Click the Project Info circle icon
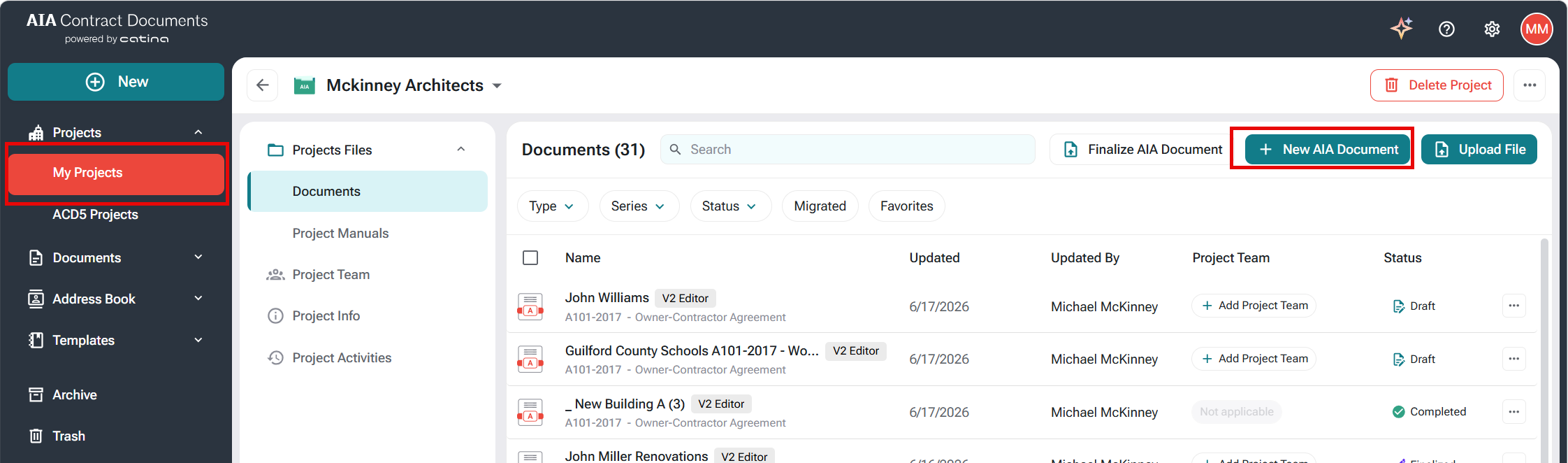The height and width of the screenshot is (463, 1568). click(x=275, y=316)
